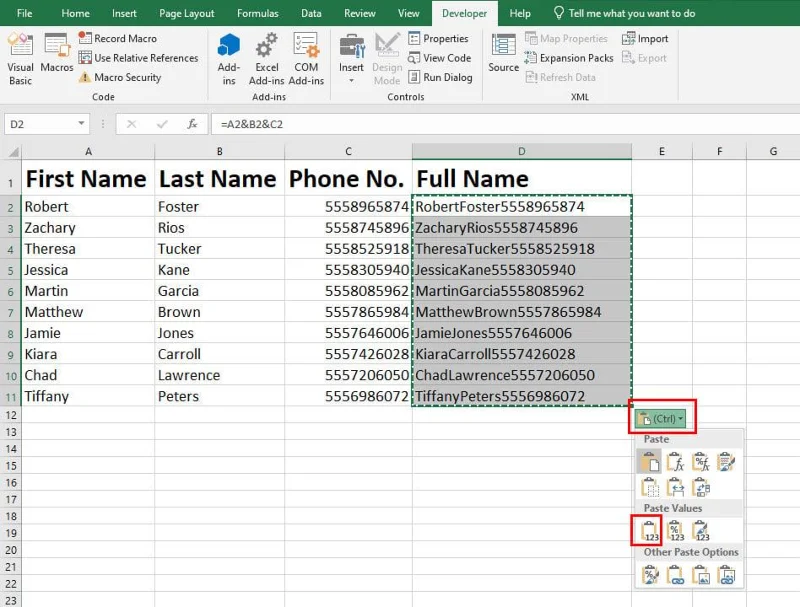
Task: Open the Page Layout tab
Action: (185, 13)
